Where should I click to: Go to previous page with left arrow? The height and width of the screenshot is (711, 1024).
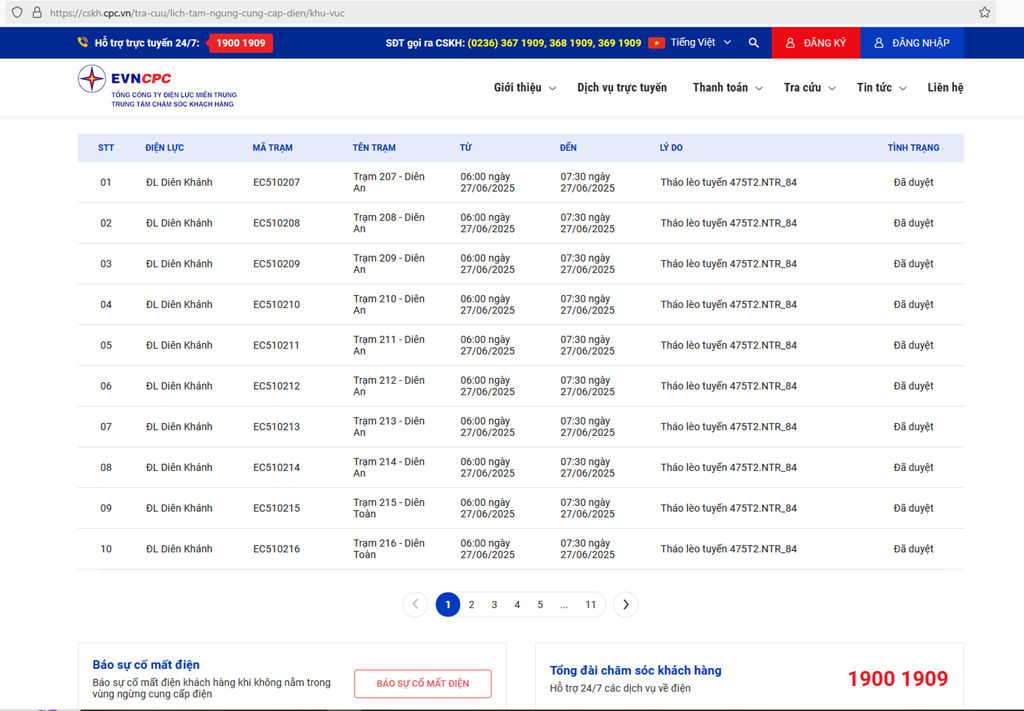pos(415,605)
